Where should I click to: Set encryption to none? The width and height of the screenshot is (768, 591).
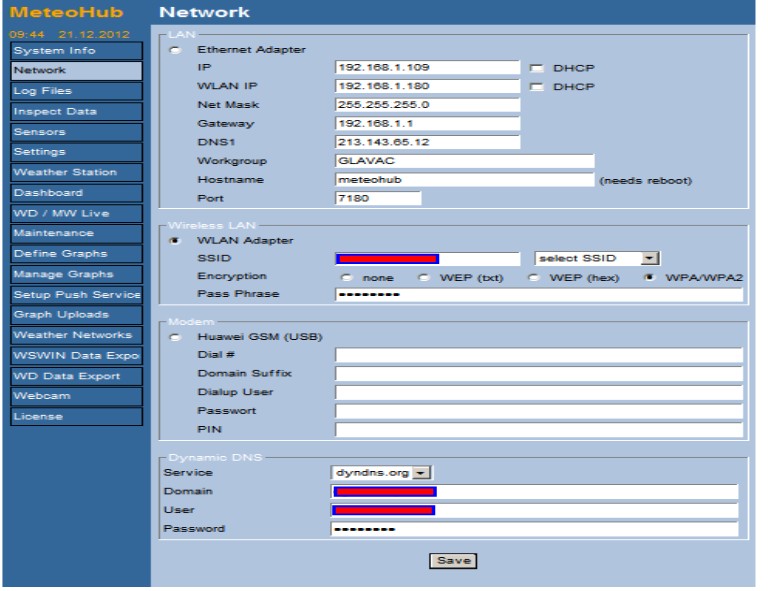click(x=347, y=276)
